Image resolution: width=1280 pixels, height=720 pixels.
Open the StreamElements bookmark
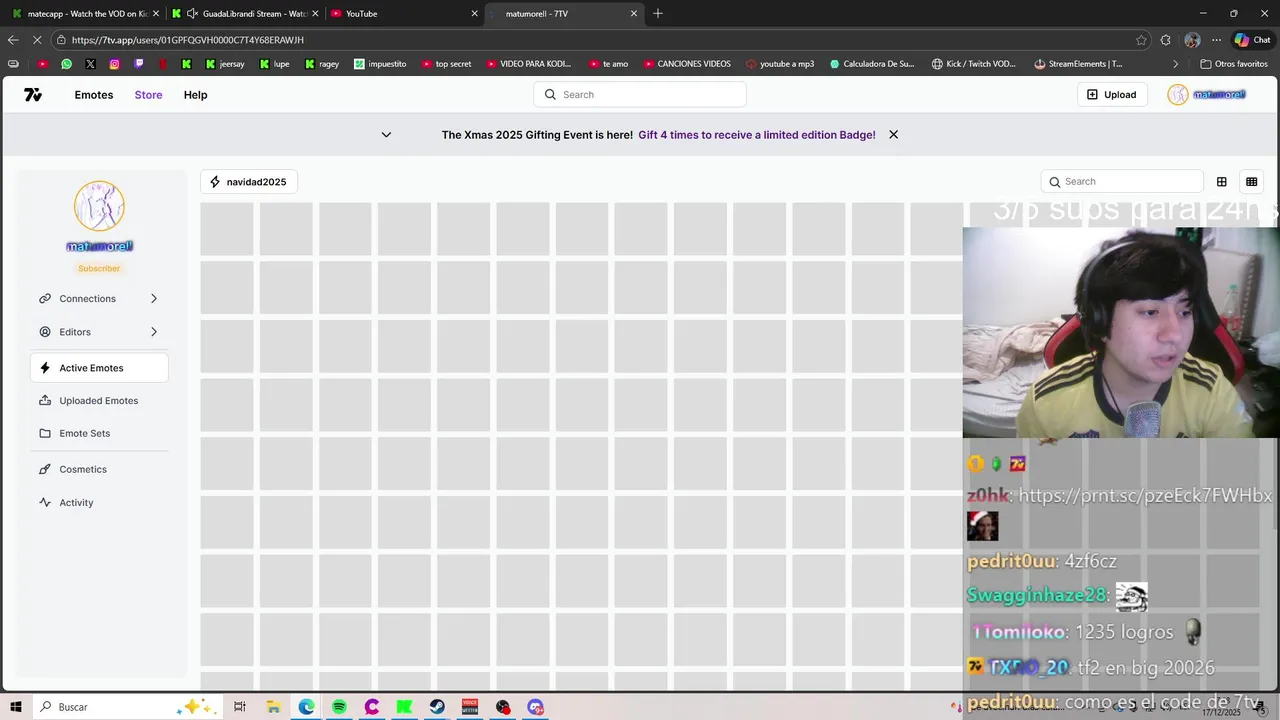[x=1078, y=64]
